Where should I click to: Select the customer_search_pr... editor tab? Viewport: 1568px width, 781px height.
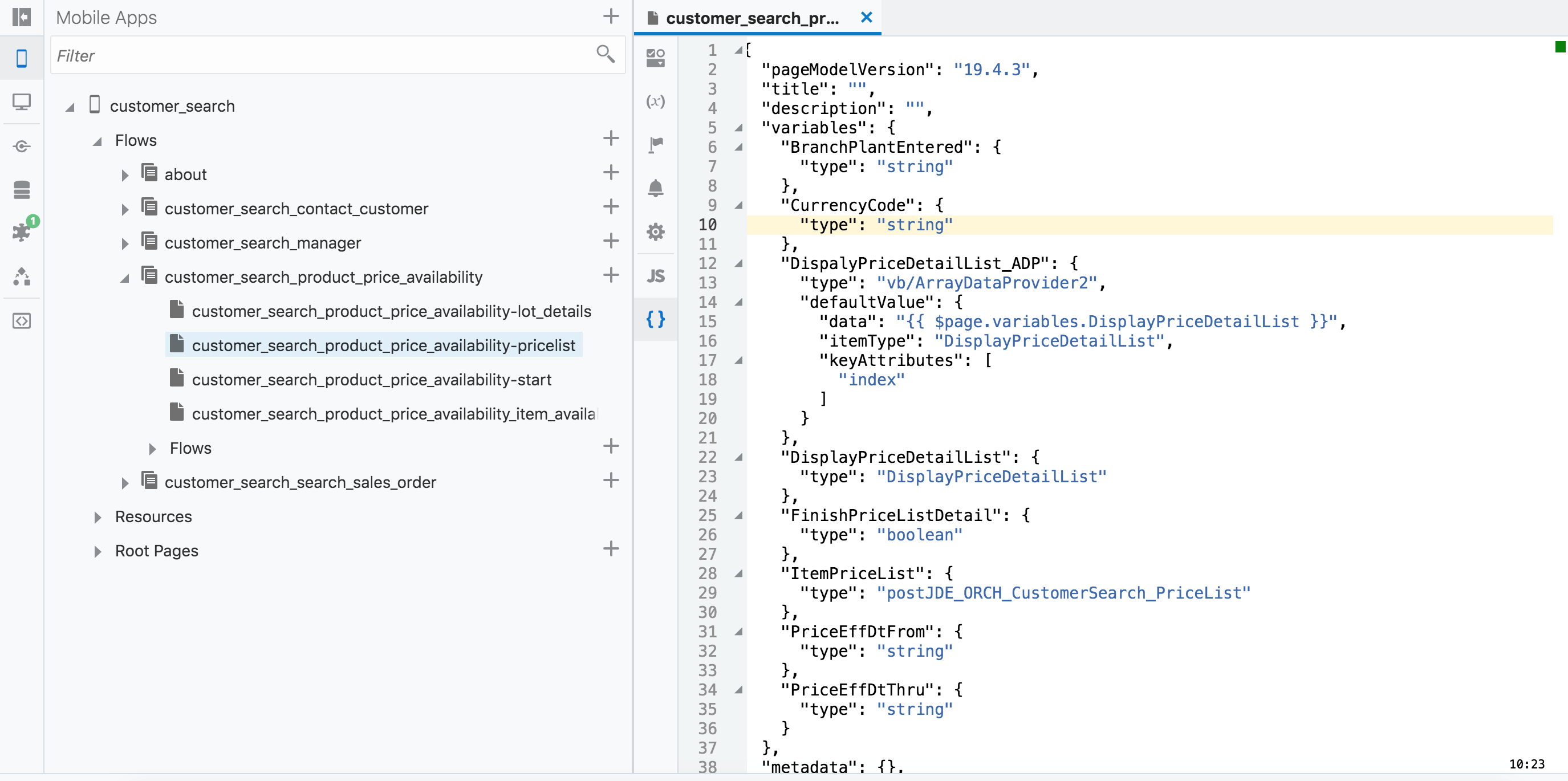coord(751,18)
